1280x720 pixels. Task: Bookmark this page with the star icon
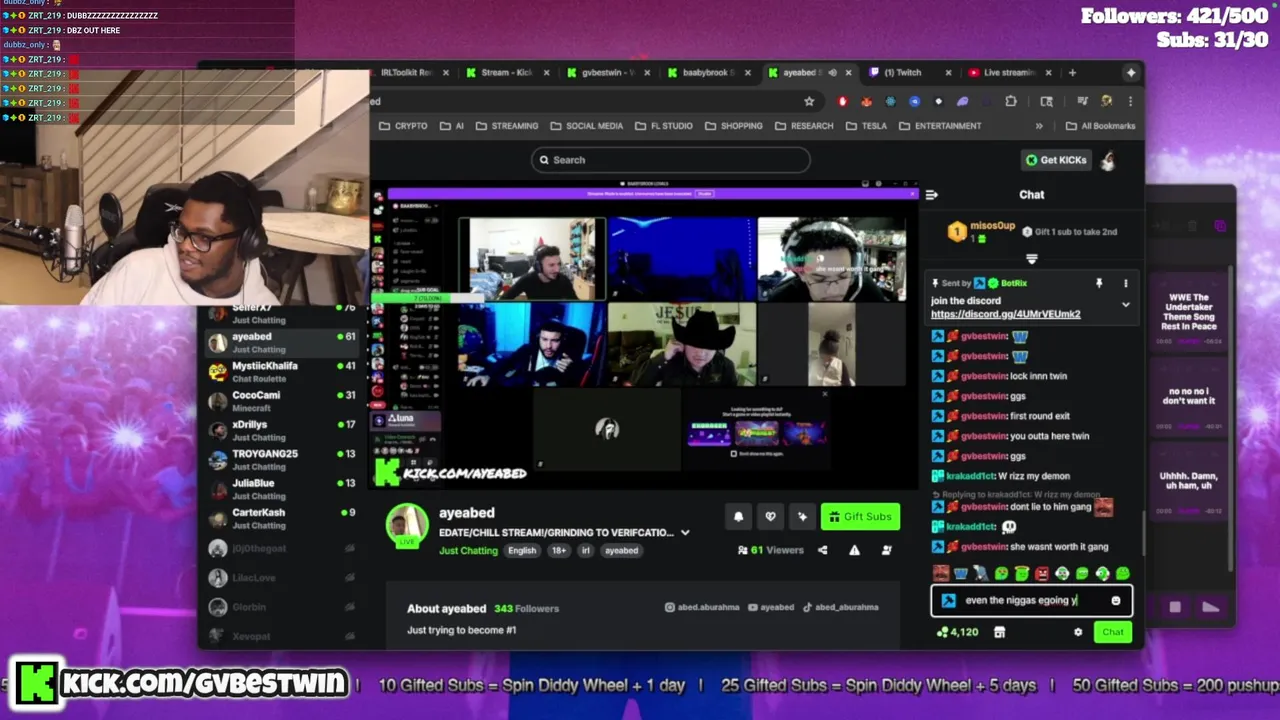tap(809, 101)
